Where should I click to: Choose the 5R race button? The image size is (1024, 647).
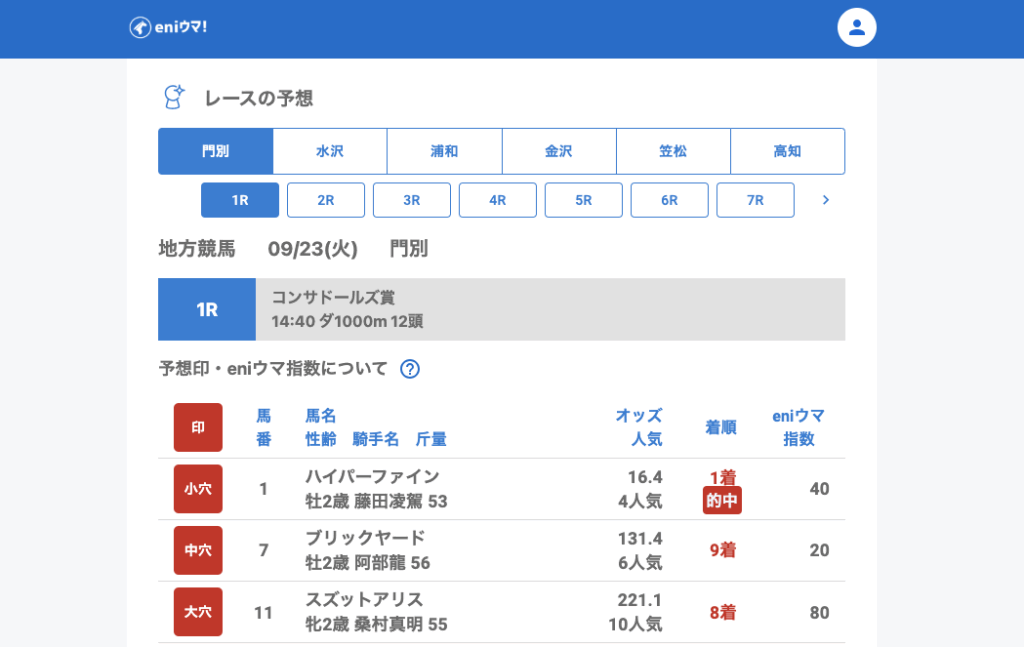583,200
